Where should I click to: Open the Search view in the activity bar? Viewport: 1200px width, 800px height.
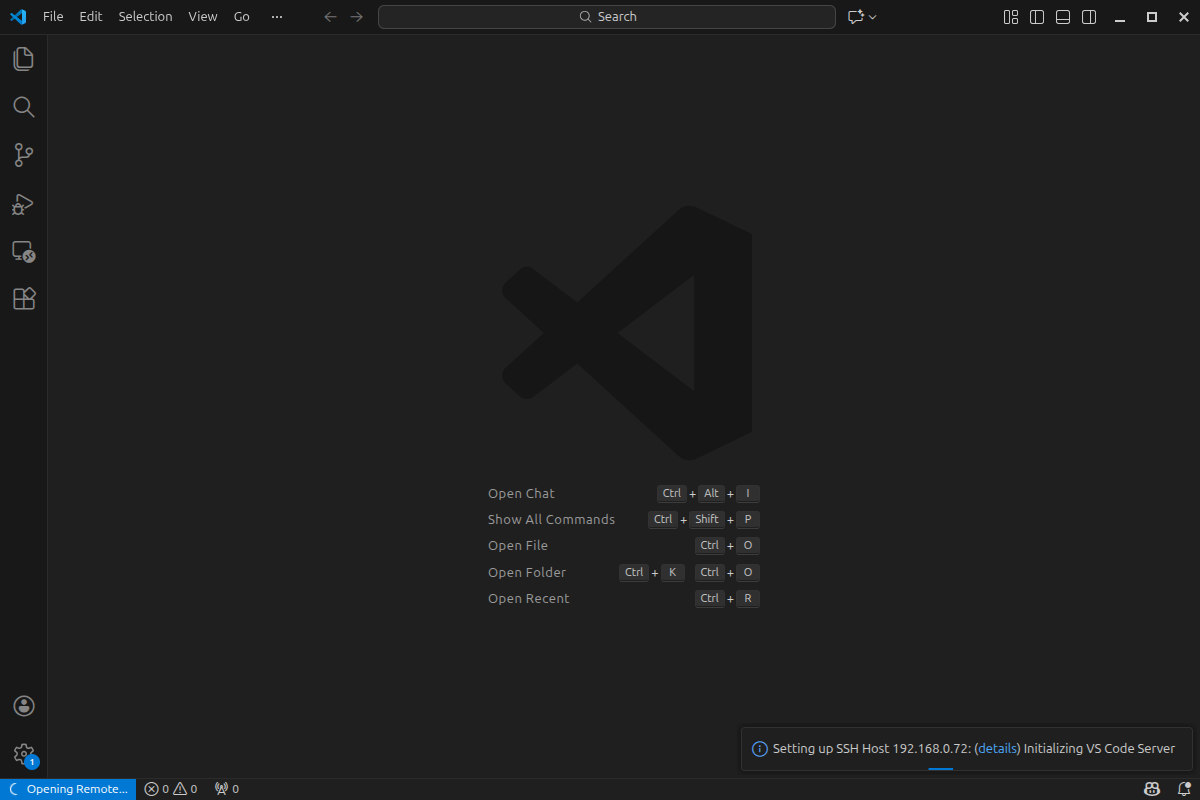coord(24,107)
